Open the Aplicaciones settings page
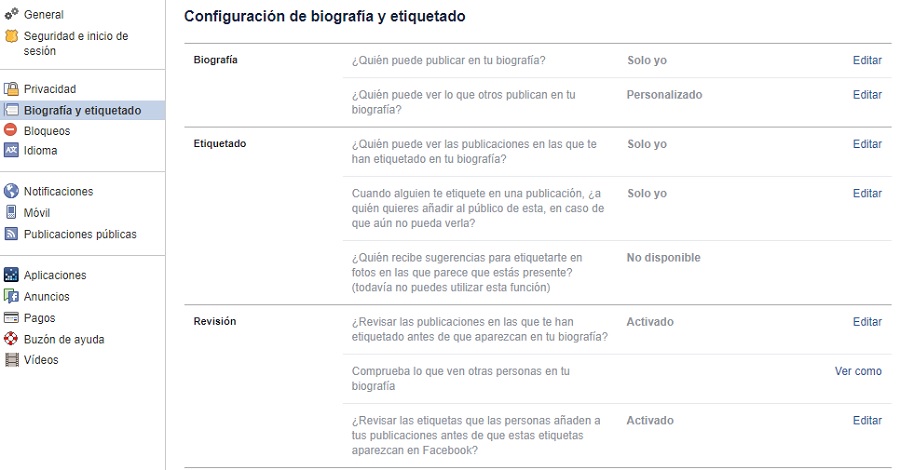The image size is (900, 470). [x=55, y=275]
